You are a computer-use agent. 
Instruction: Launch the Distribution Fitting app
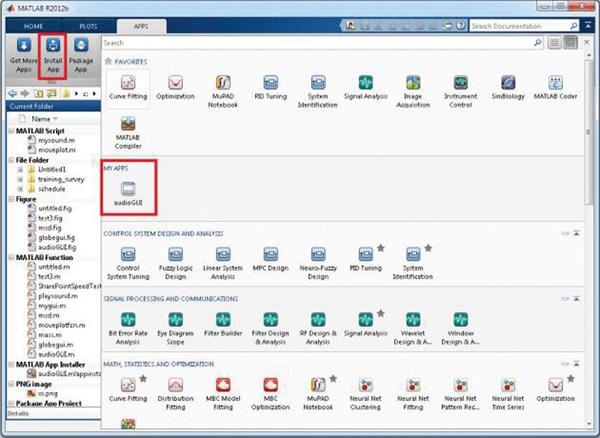pyautogui.click(x=175, y=394)
